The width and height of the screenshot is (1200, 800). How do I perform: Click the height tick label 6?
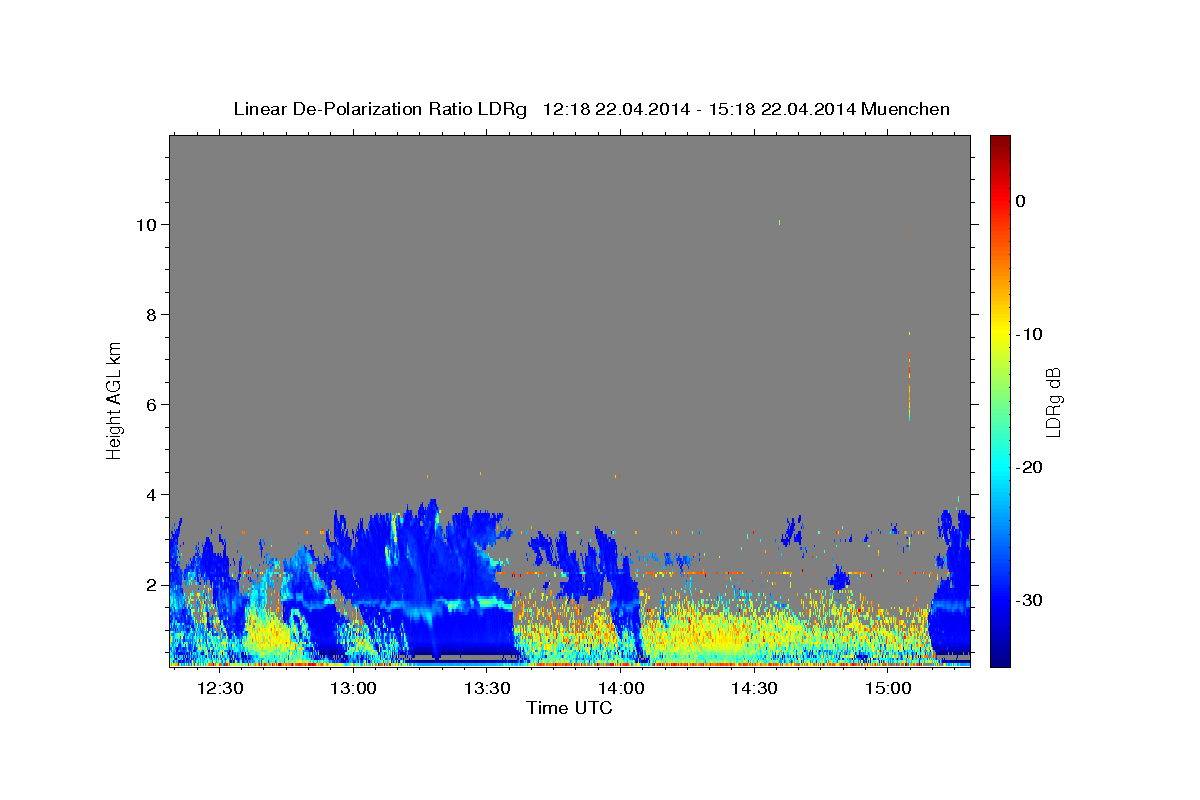click(x=152, y=404)
